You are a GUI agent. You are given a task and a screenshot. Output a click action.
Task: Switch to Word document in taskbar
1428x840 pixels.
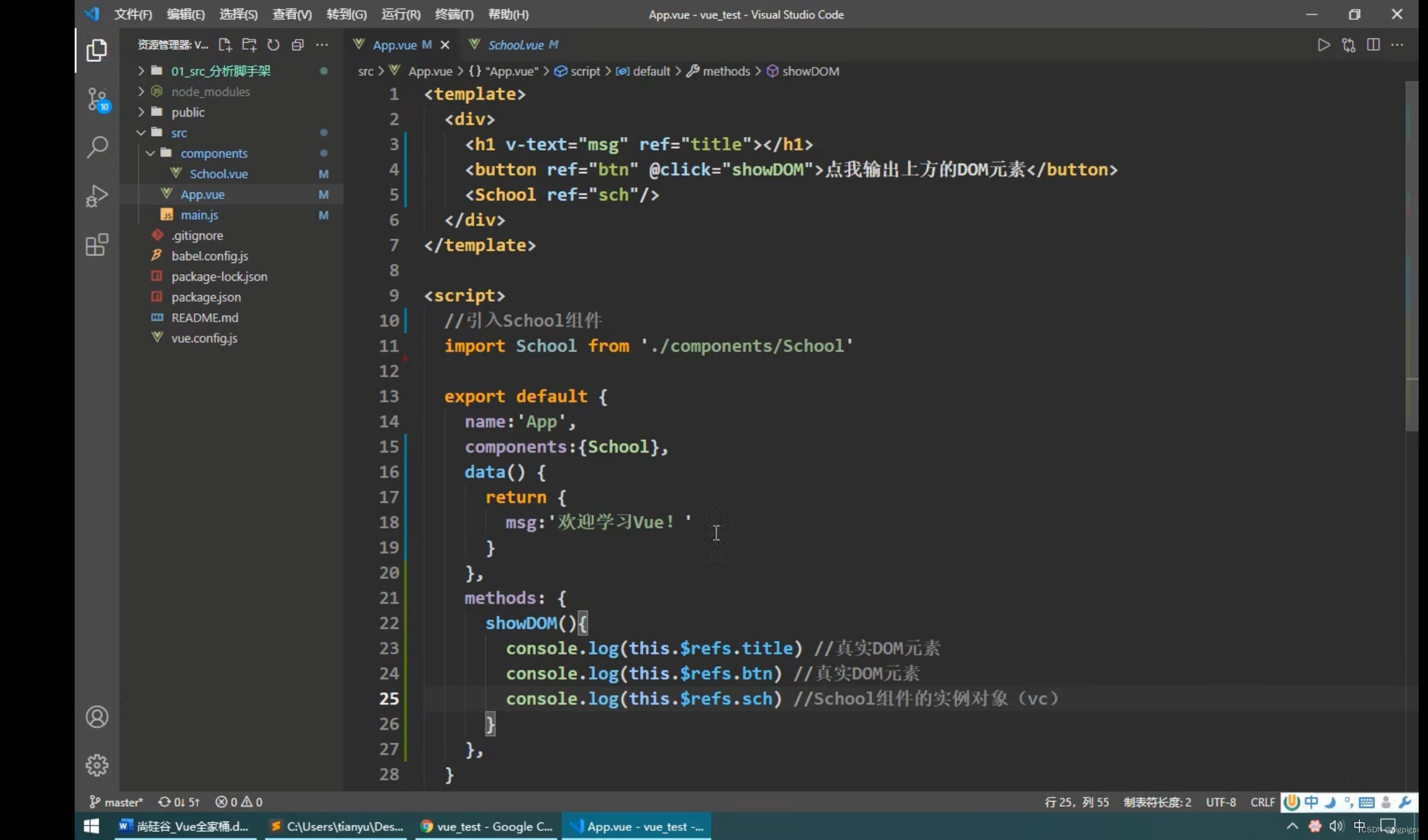[184, 827]
